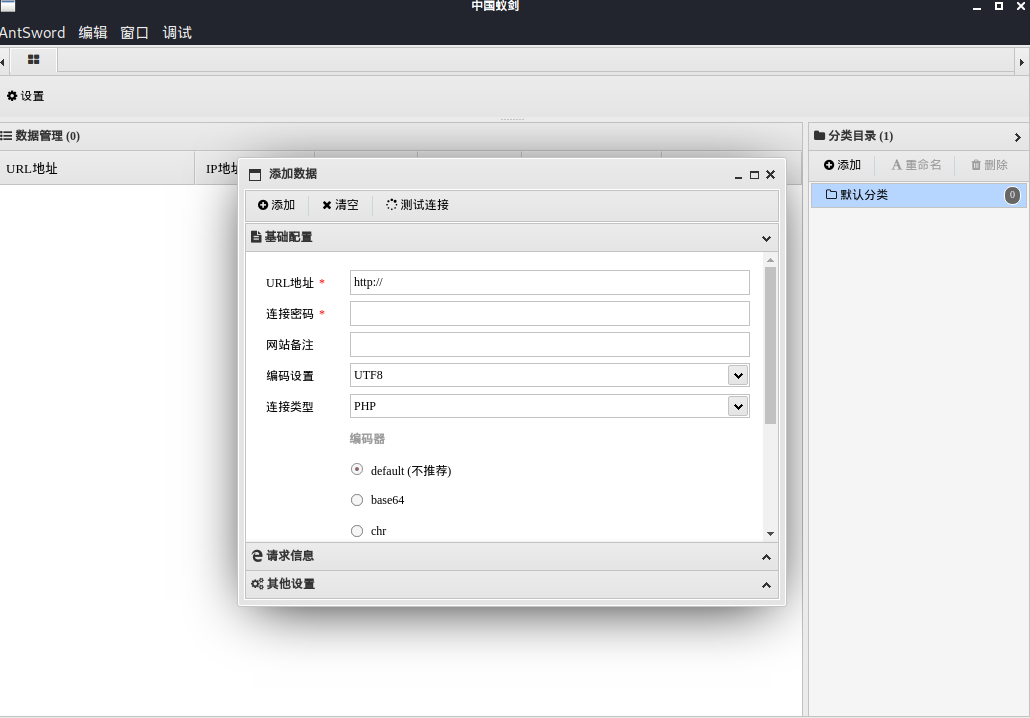The image size is (1030, 718).
Task: Minimize the 添加数据 dialog
Action: pos(738,175)
